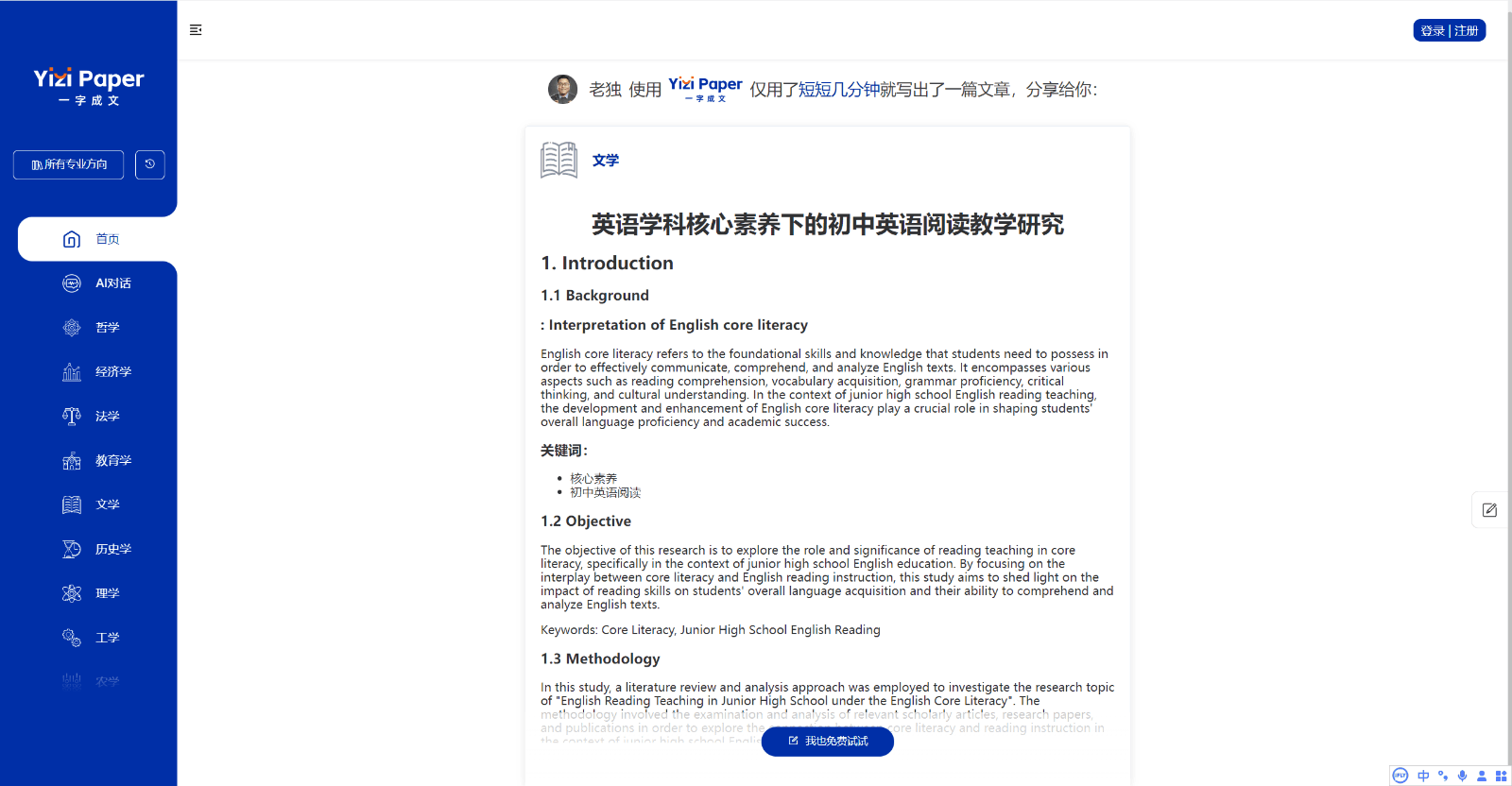The image size is (1512, 786).
Task: Click the 登录 | 注册 button
Action: click(1450, 30)
